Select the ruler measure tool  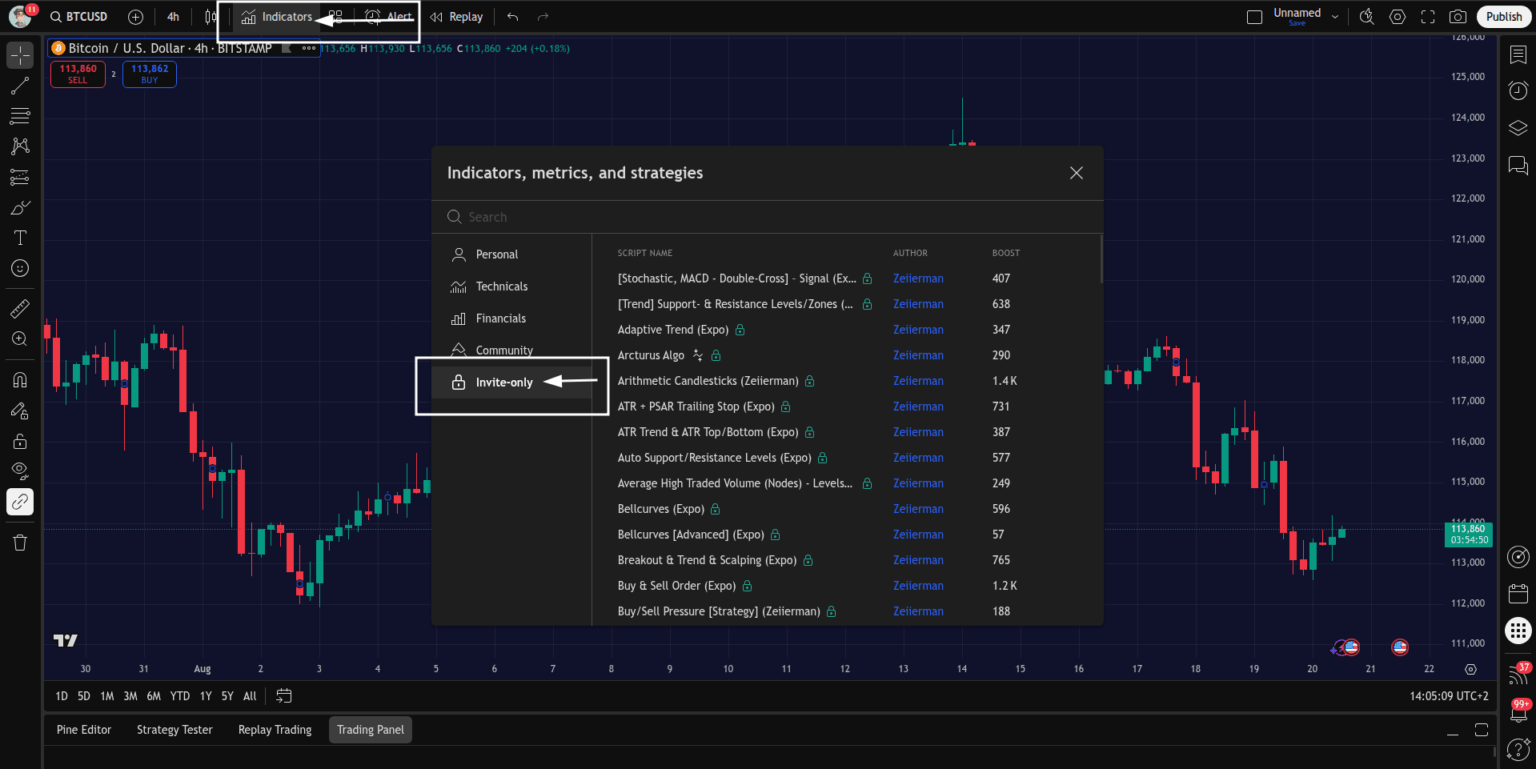pos(20,308)
